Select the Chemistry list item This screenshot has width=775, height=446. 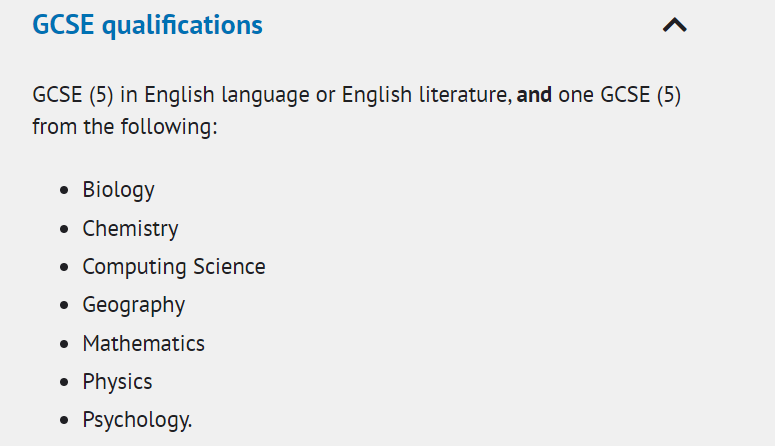(130, 228)
